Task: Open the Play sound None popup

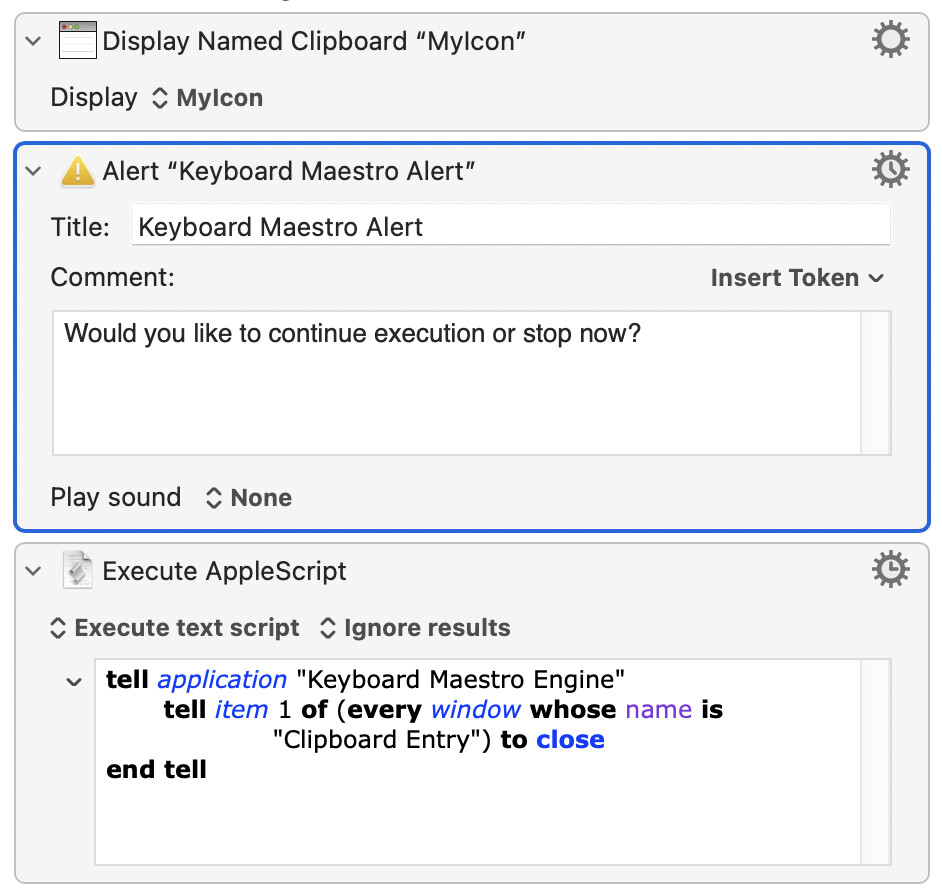Action: [x=249, y=497]
